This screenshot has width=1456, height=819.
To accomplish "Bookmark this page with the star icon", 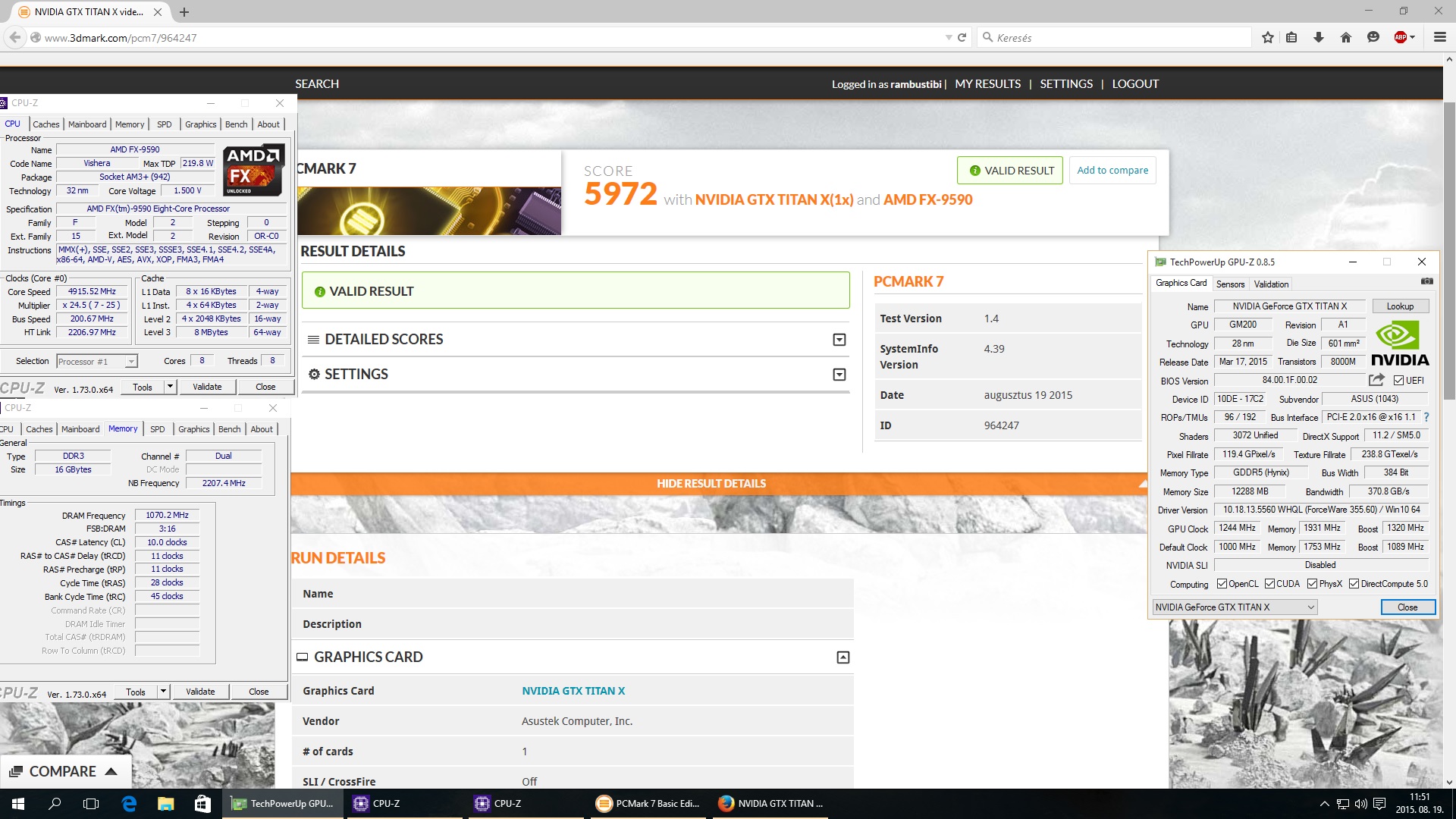I will (x=1268, y=37).
